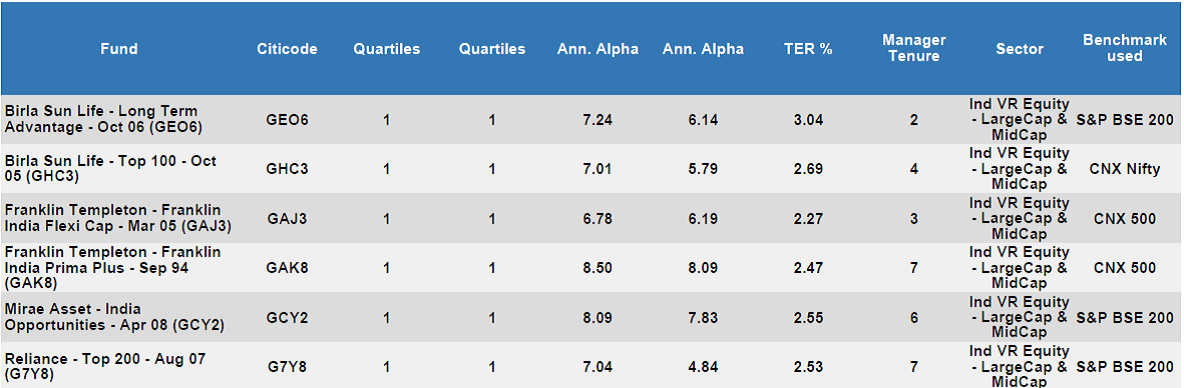This screenshot has width=1184, height=388.
Task: Open Reliance Top 200 fund
Action: 105,366
